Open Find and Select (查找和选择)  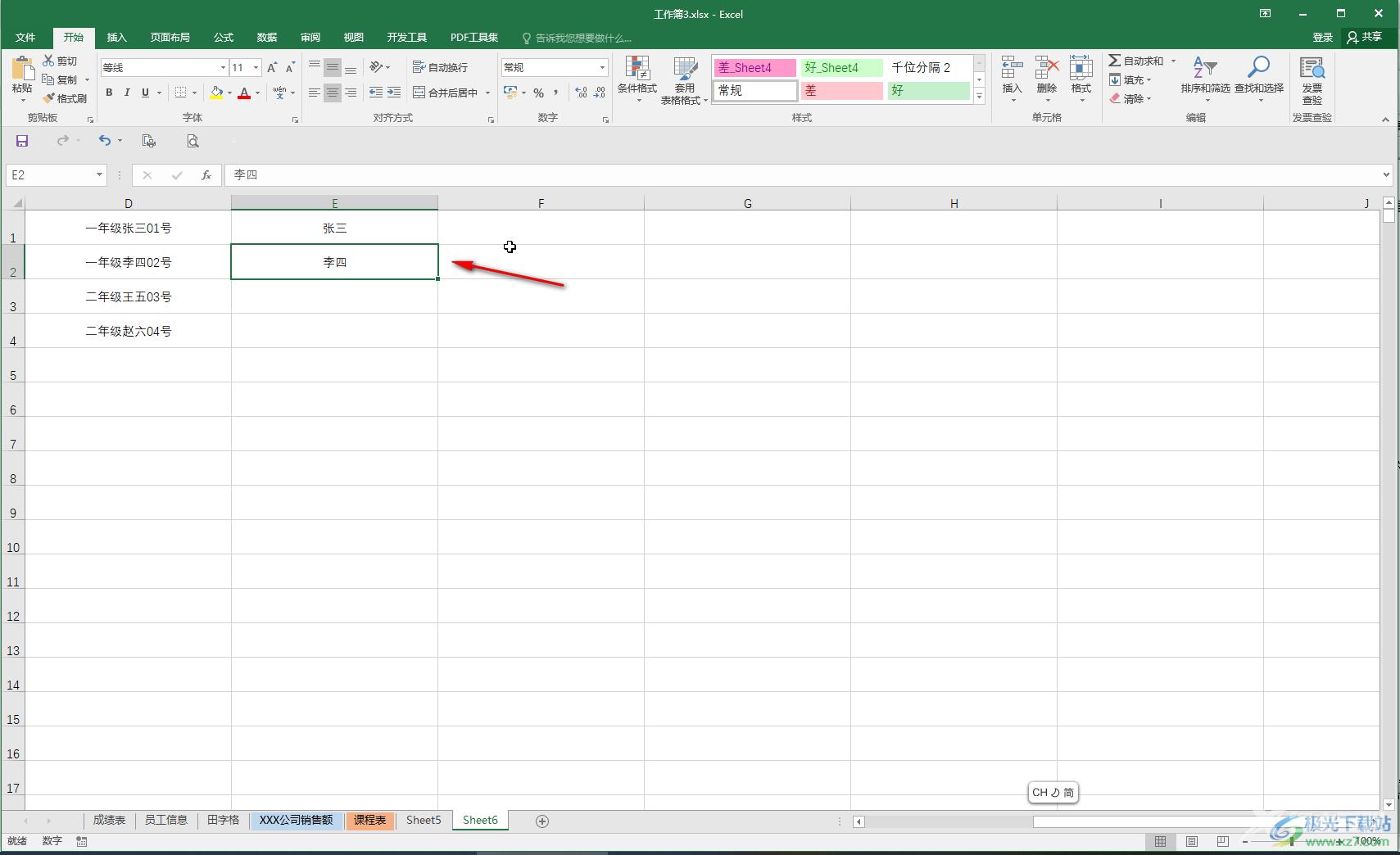click(x=1259, y=78)
